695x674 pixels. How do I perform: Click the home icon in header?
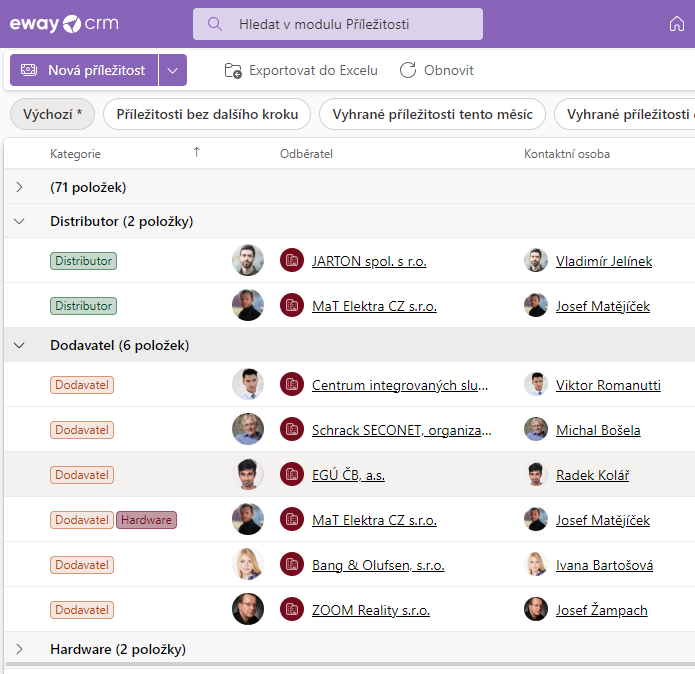pos(677,24)
